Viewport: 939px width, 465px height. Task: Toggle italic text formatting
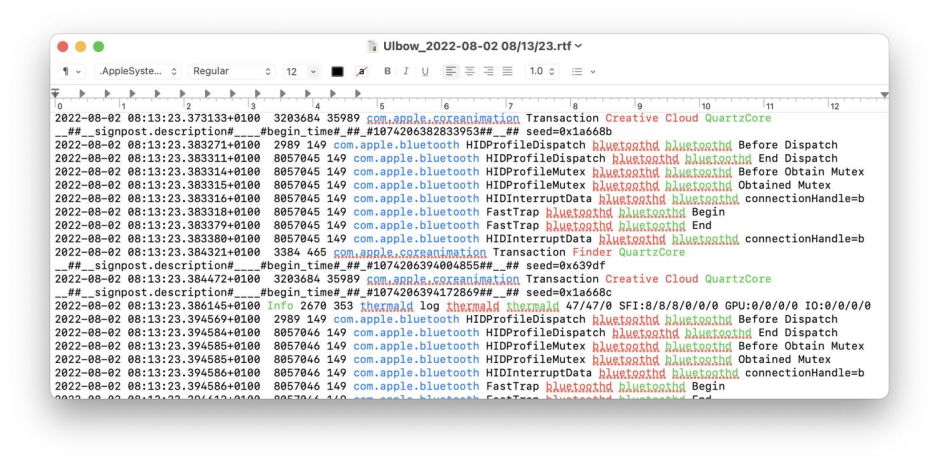pos(406,72)
